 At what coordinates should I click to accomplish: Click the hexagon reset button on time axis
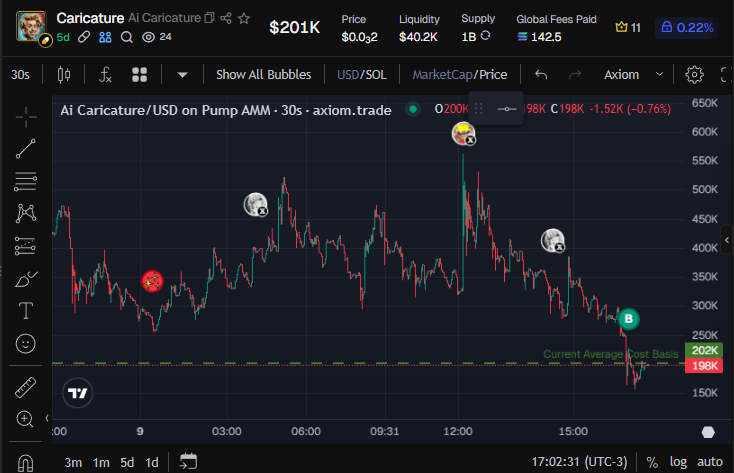click(708, 432)
